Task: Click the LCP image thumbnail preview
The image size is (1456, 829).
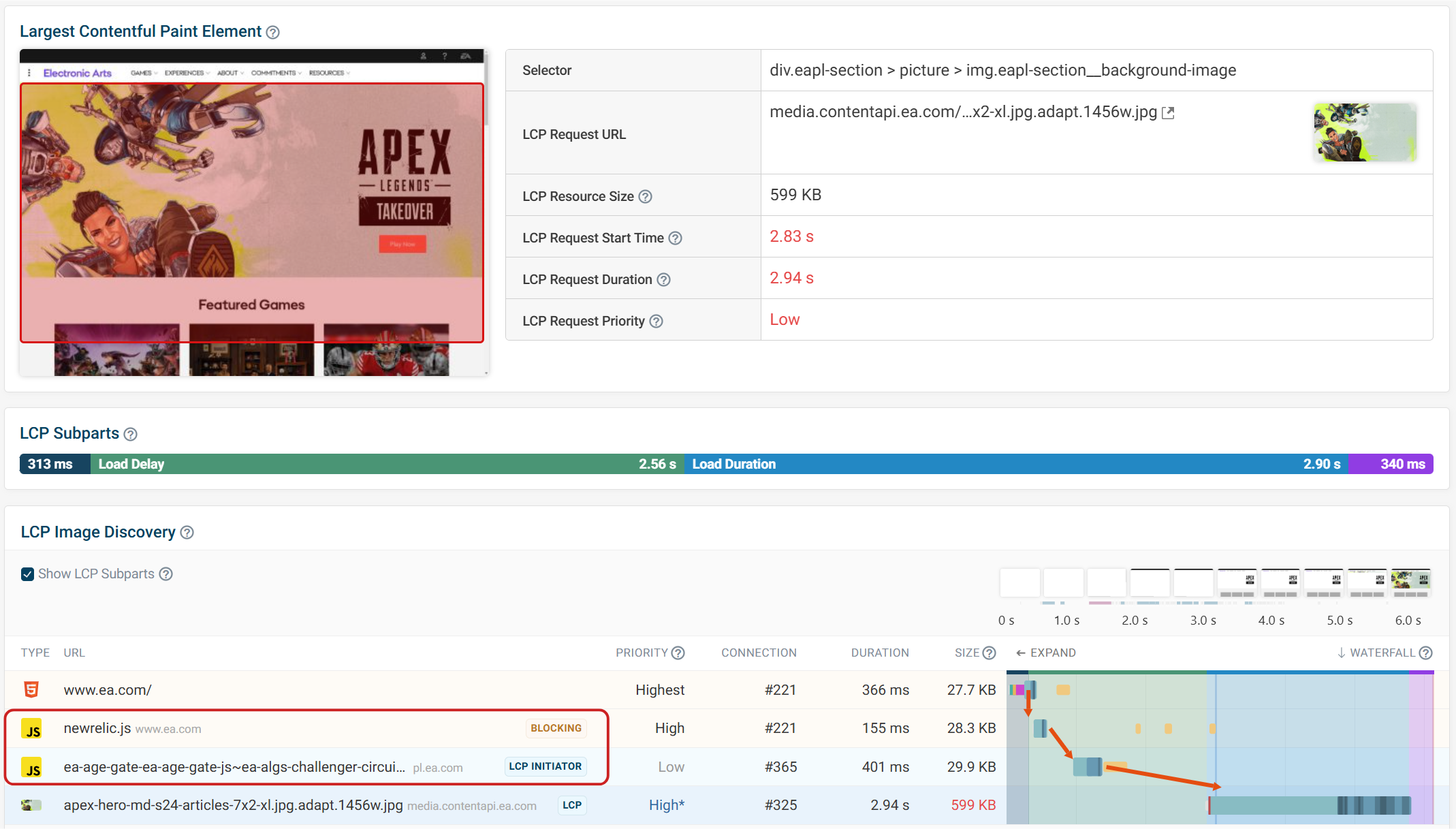Action: click(1365, 132)
